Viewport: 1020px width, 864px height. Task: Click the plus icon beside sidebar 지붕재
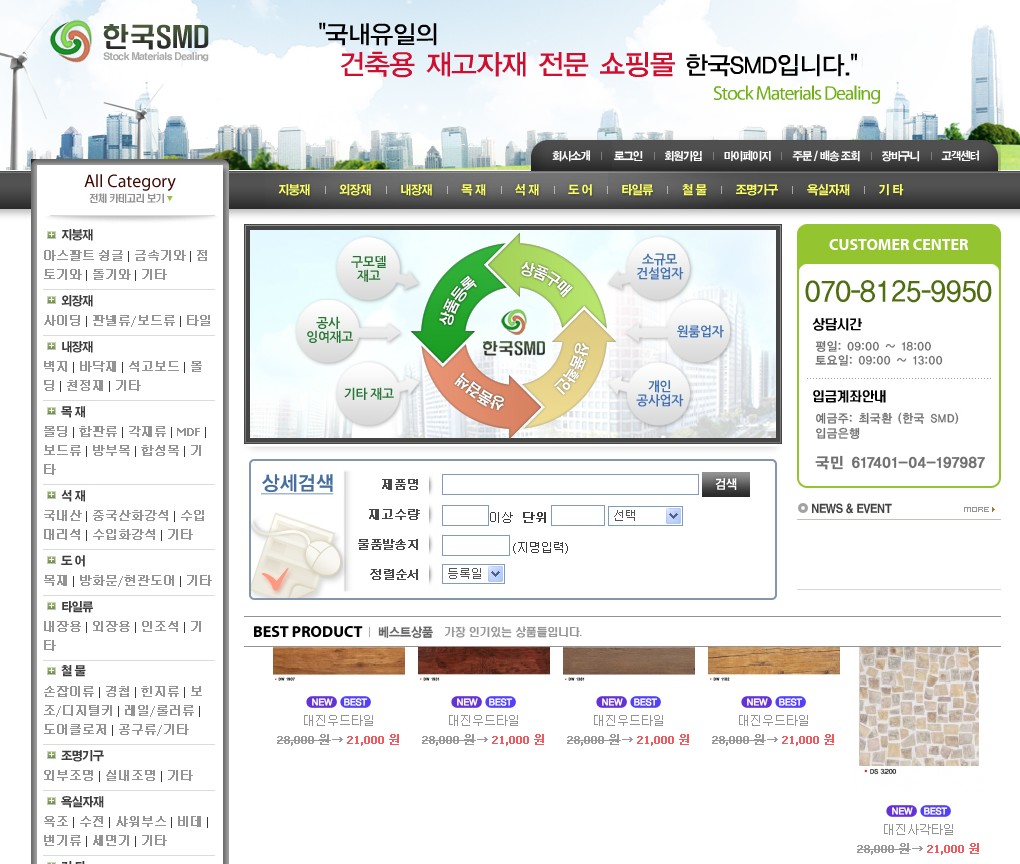tap(51, 235)
